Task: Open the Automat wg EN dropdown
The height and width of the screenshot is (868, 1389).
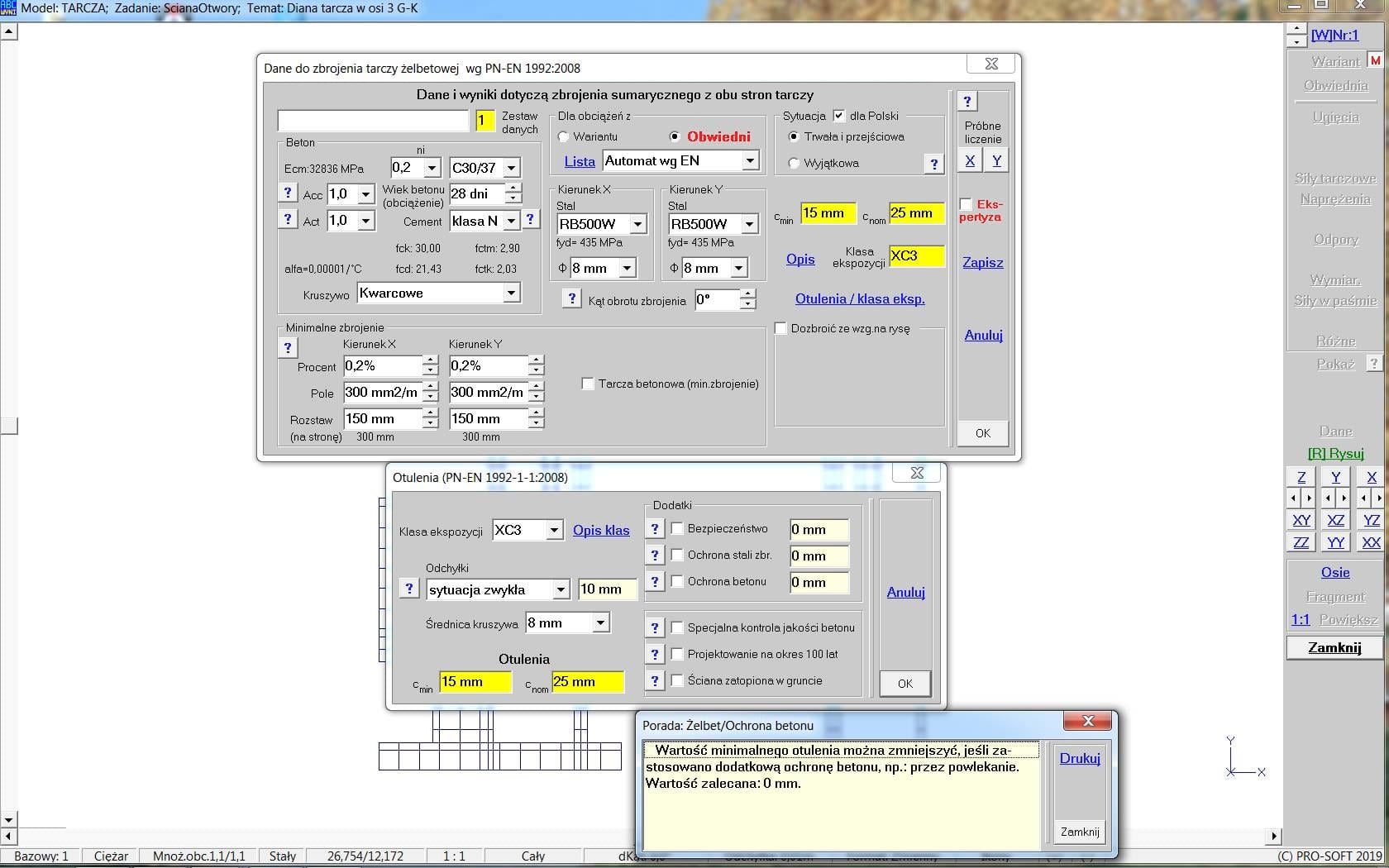Action: point(750,161)
